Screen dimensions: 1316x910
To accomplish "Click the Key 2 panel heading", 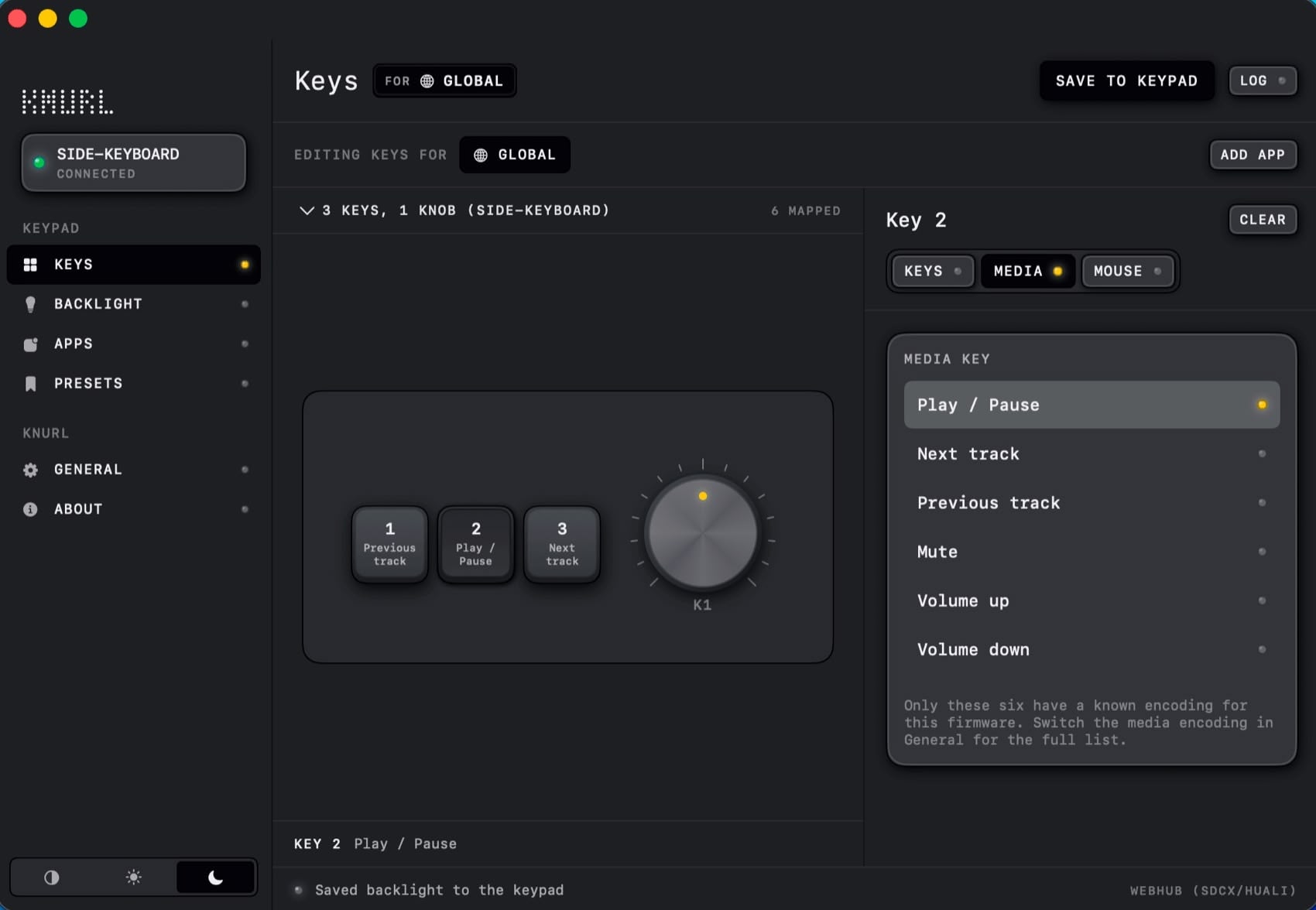I will [916, 221].
